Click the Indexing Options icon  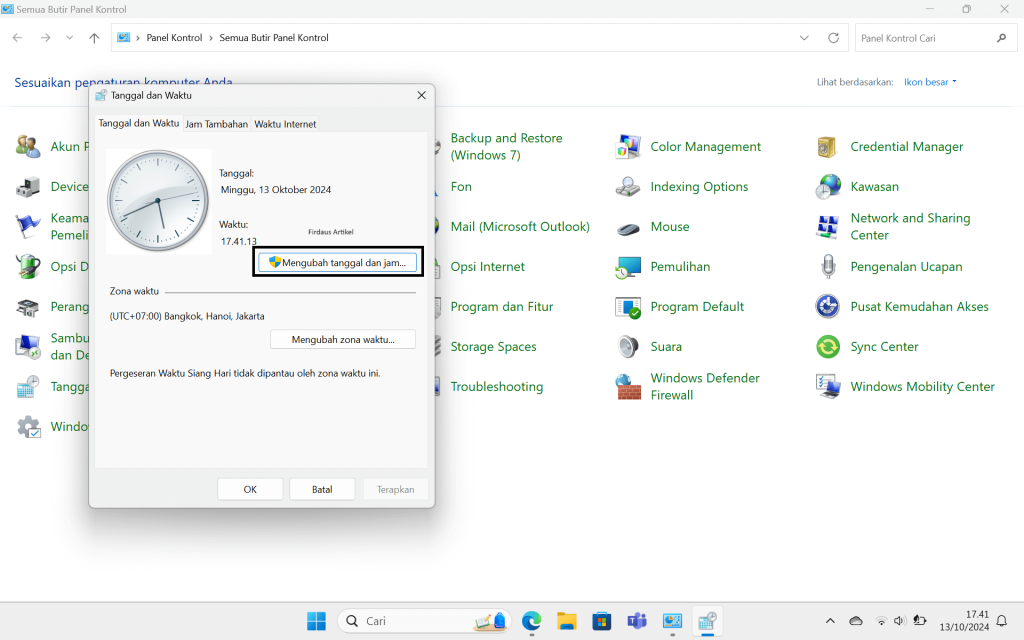coord(628,187)
